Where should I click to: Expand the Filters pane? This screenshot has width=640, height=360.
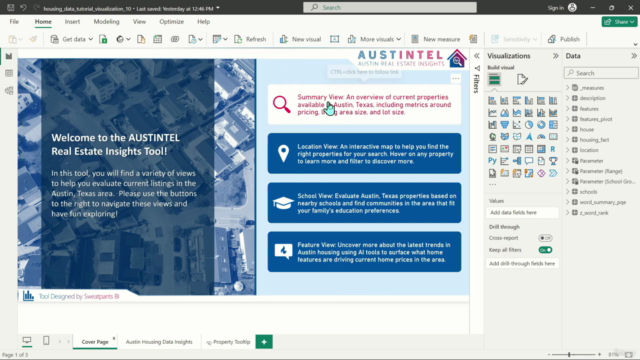click(x=476, y=56)
